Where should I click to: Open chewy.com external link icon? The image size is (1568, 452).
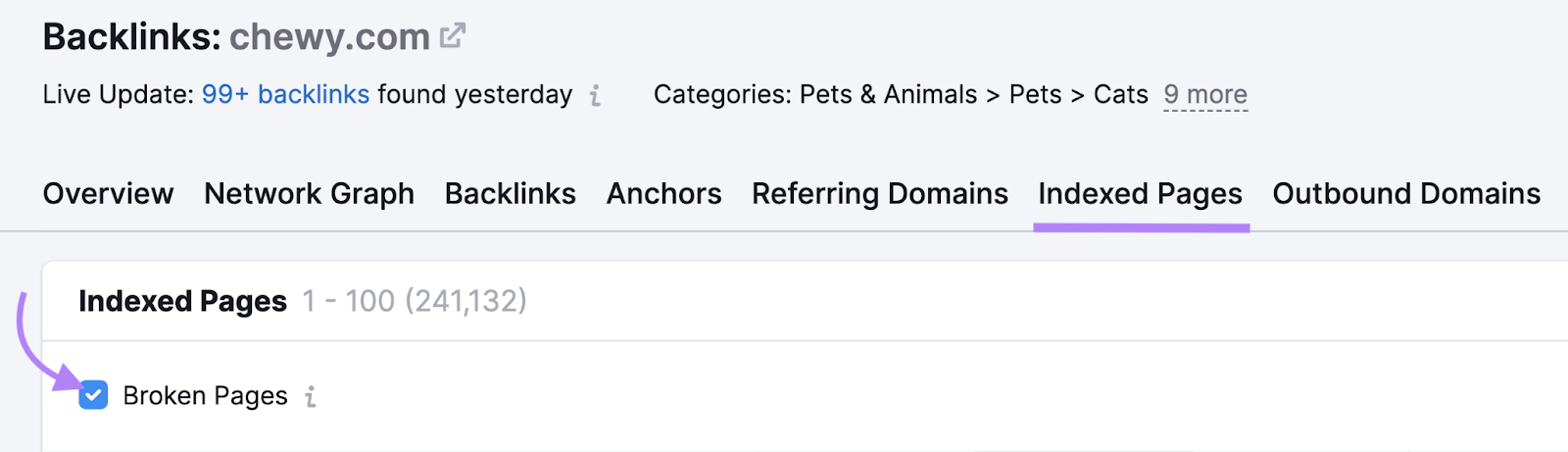(453, 36)
